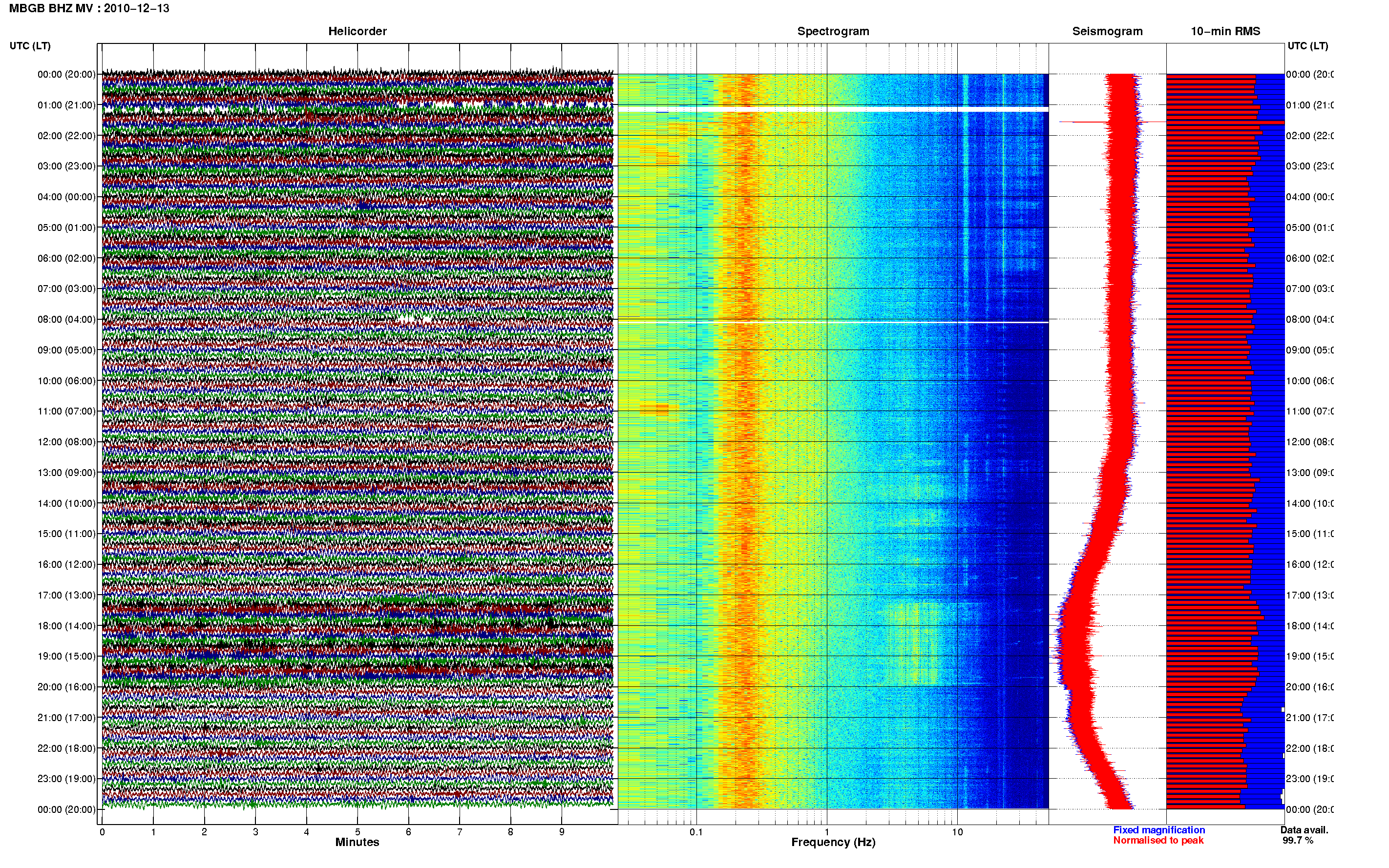
Task: Click the bottommost left axis label "00:00 (20:00)"
Action: [66, 809]
